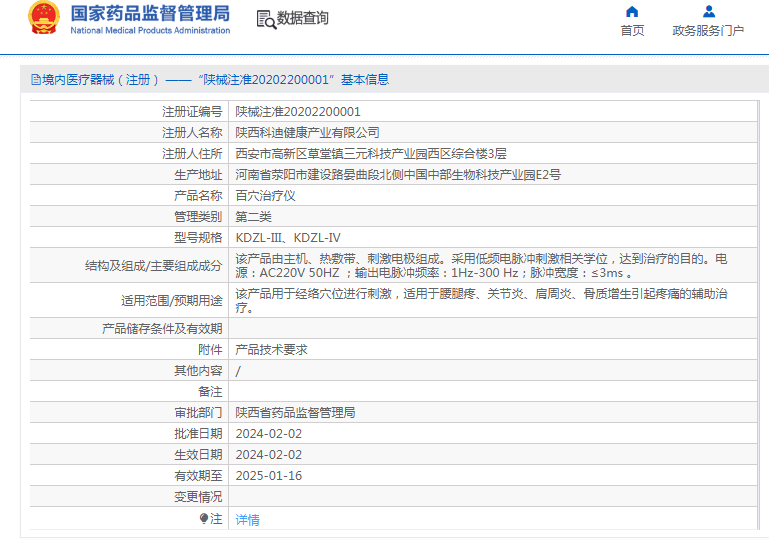769x541 pixels.
Task: Click the 结构及组成/主要组成成分 label
Action: [154, 266]
